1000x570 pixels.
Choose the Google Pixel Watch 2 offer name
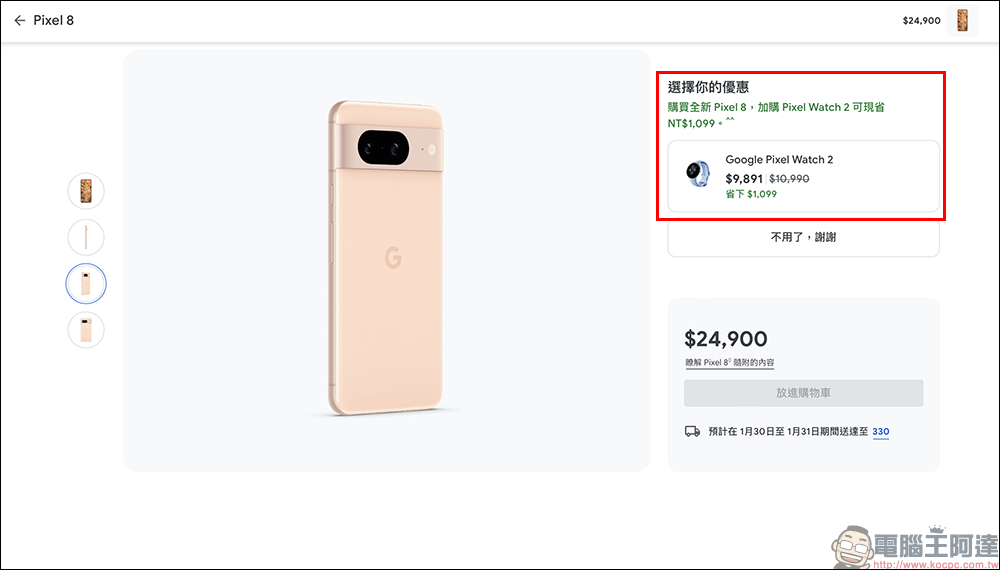point(779,160)
